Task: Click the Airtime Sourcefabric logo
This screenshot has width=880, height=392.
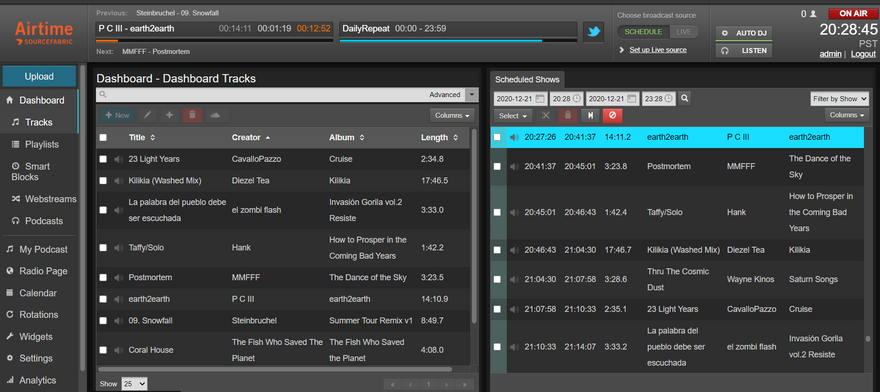Action: click(x=44, y=34)
